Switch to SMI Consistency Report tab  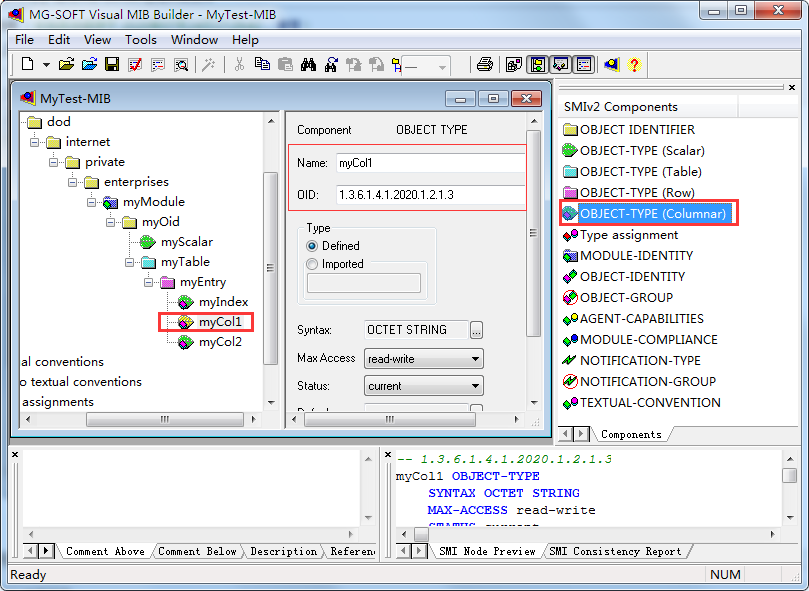(615, 551)
